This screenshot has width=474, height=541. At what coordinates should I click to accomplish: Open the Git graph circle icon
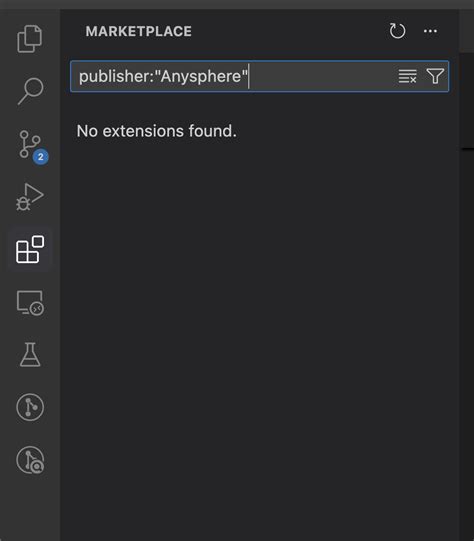pyautogui.click(x=30, y=407)
